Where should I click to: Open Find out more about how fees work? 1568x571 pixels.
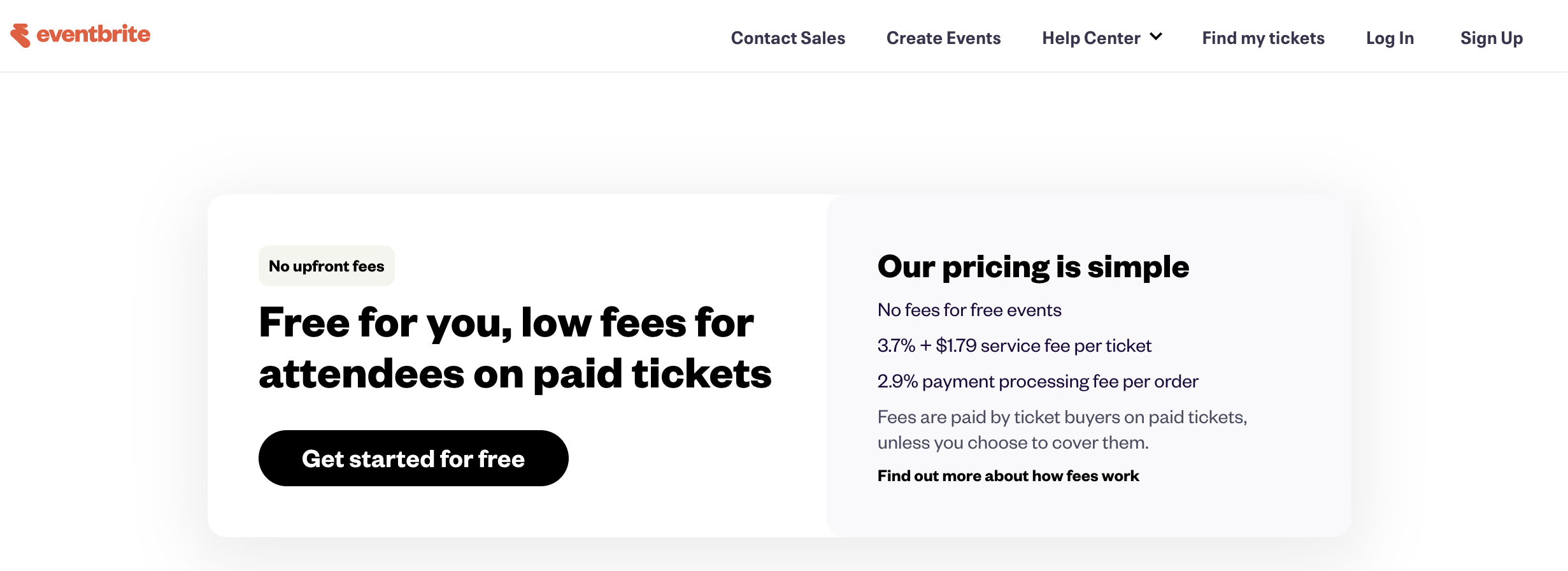1008,476
